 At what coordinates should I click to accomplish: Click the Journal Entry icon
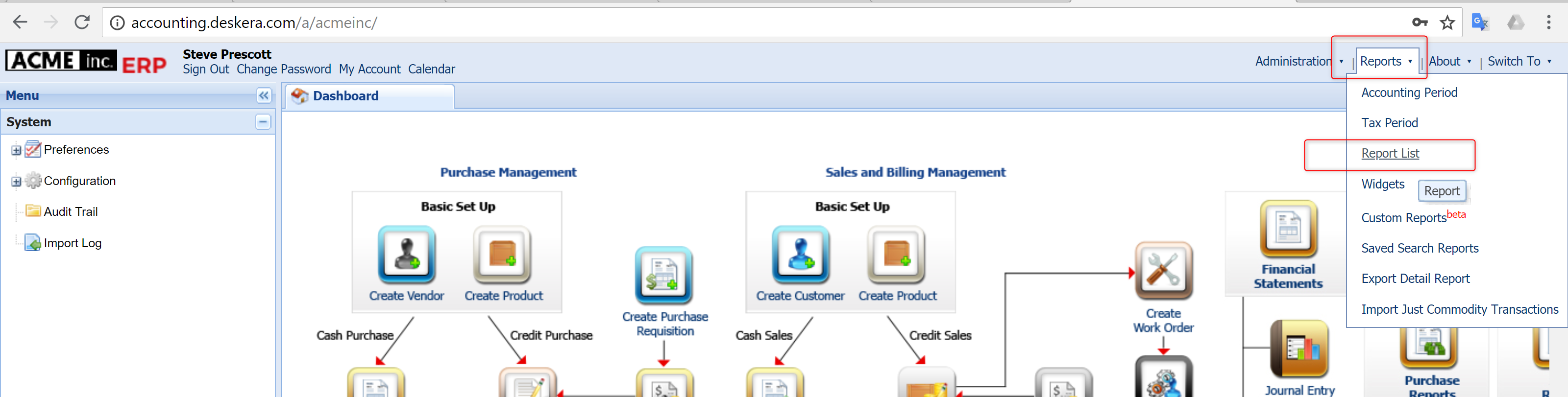(1298, 350)
